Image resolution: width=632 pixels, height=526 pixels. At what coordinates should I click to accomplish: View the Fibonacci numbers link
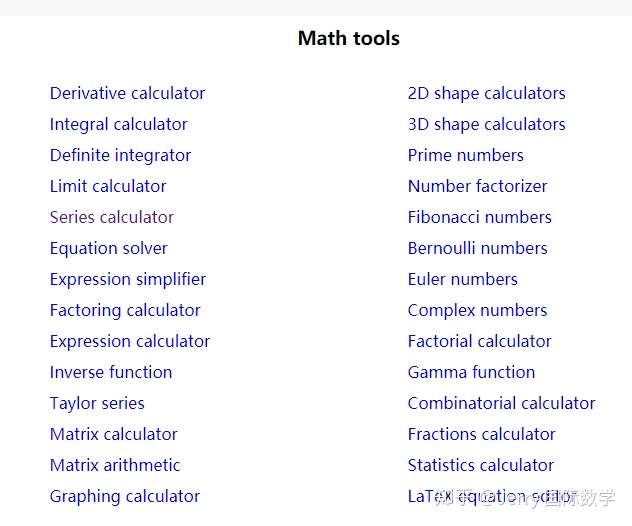(479, 217)
